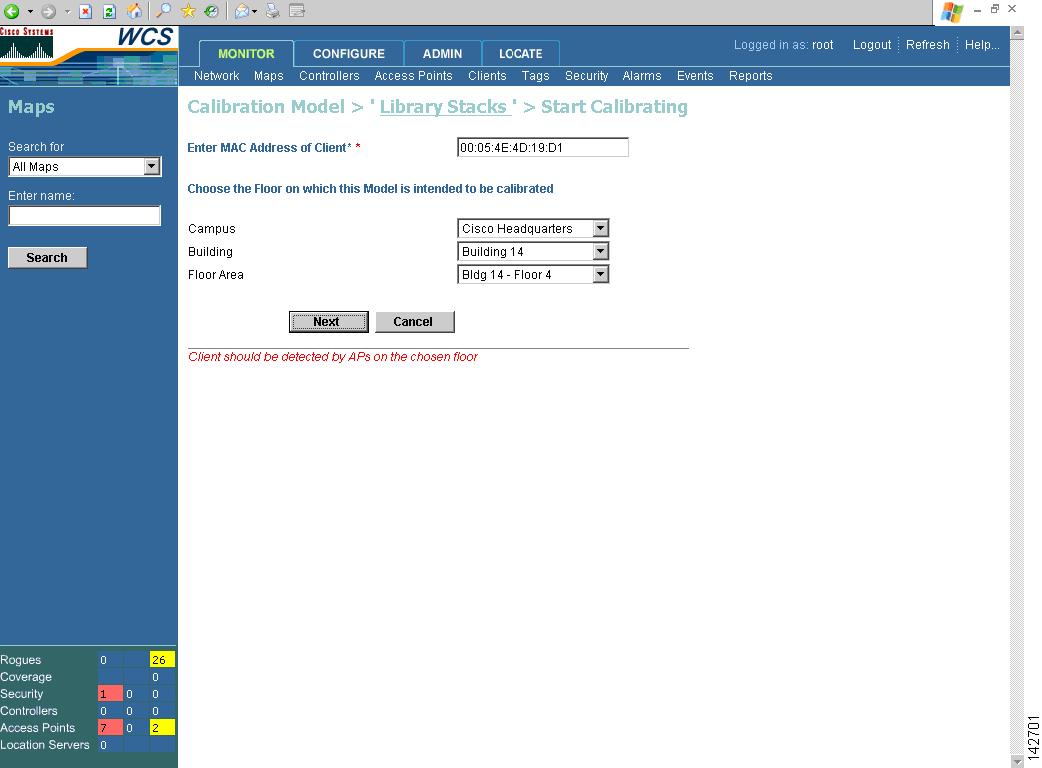Click the yellow Rogues count 26
Image resolution: width=1042 pixels, height=768 pixels.
[162, 660]
